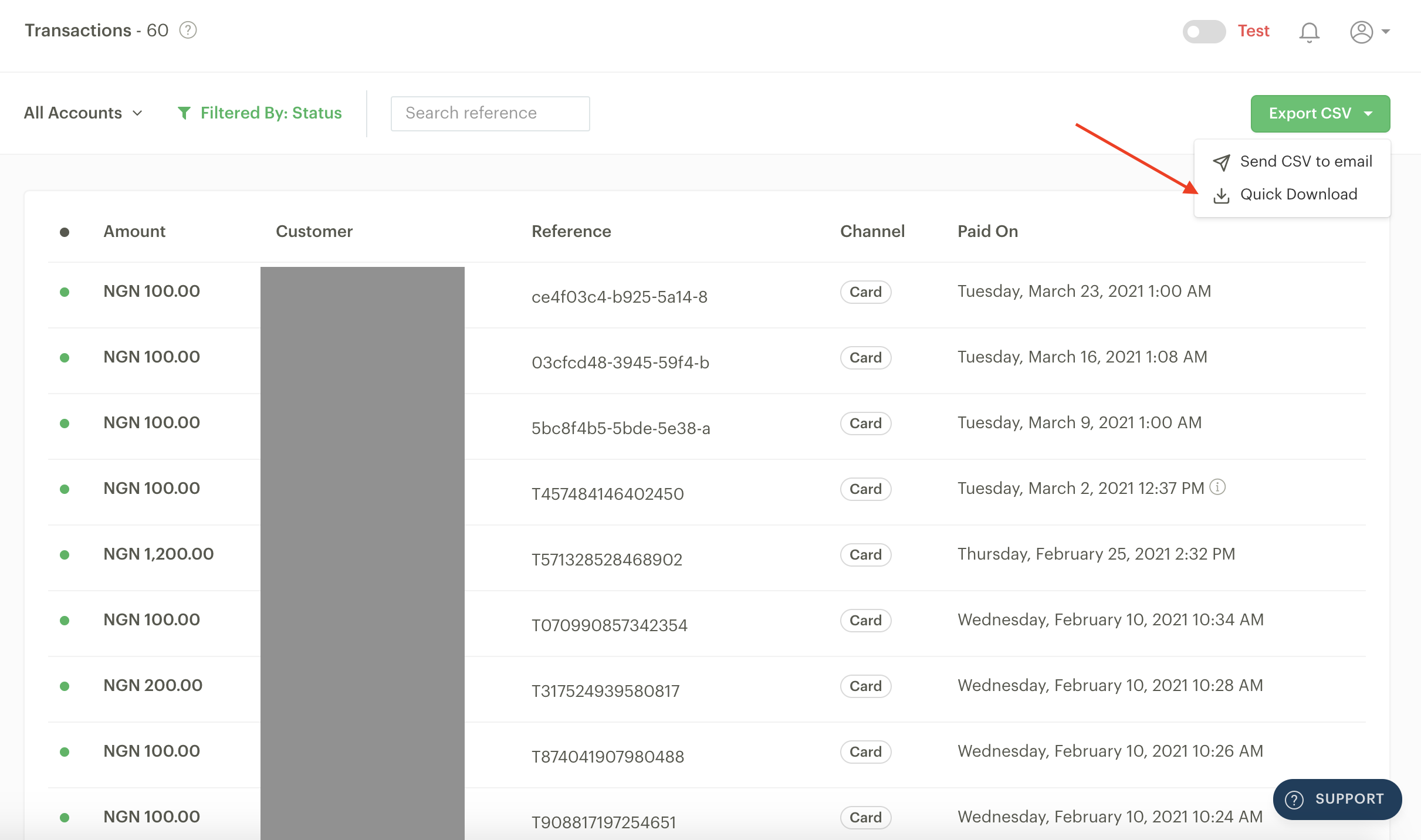Choose Quick Download option
This screenshot has height=840, width=1421.
[x=1285, y=194]
